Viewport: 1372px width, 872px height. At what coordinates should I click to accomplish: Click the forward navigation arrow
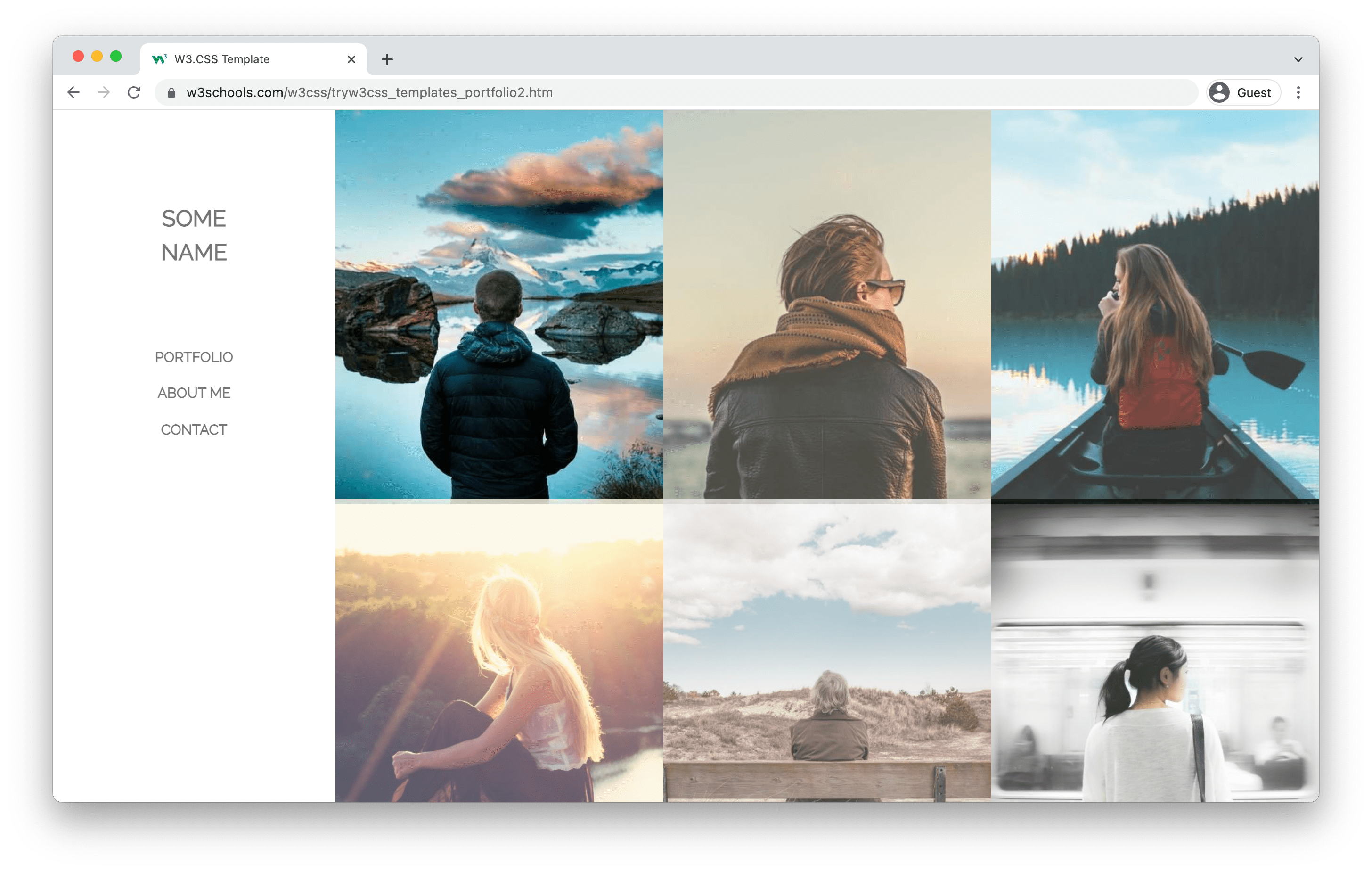coord(104,92)
